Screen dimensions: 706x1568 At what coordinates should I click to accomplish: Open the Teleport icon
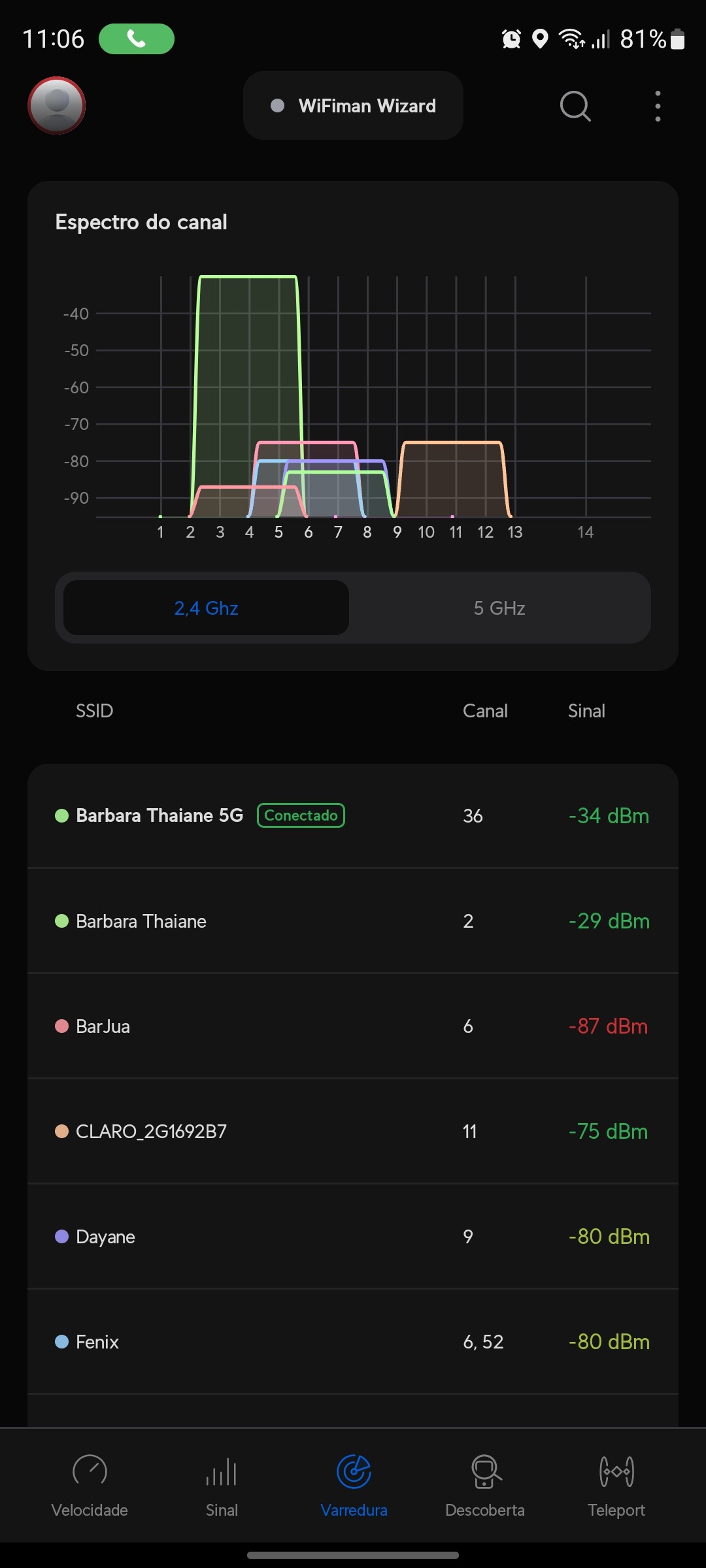coord(616,1471)
